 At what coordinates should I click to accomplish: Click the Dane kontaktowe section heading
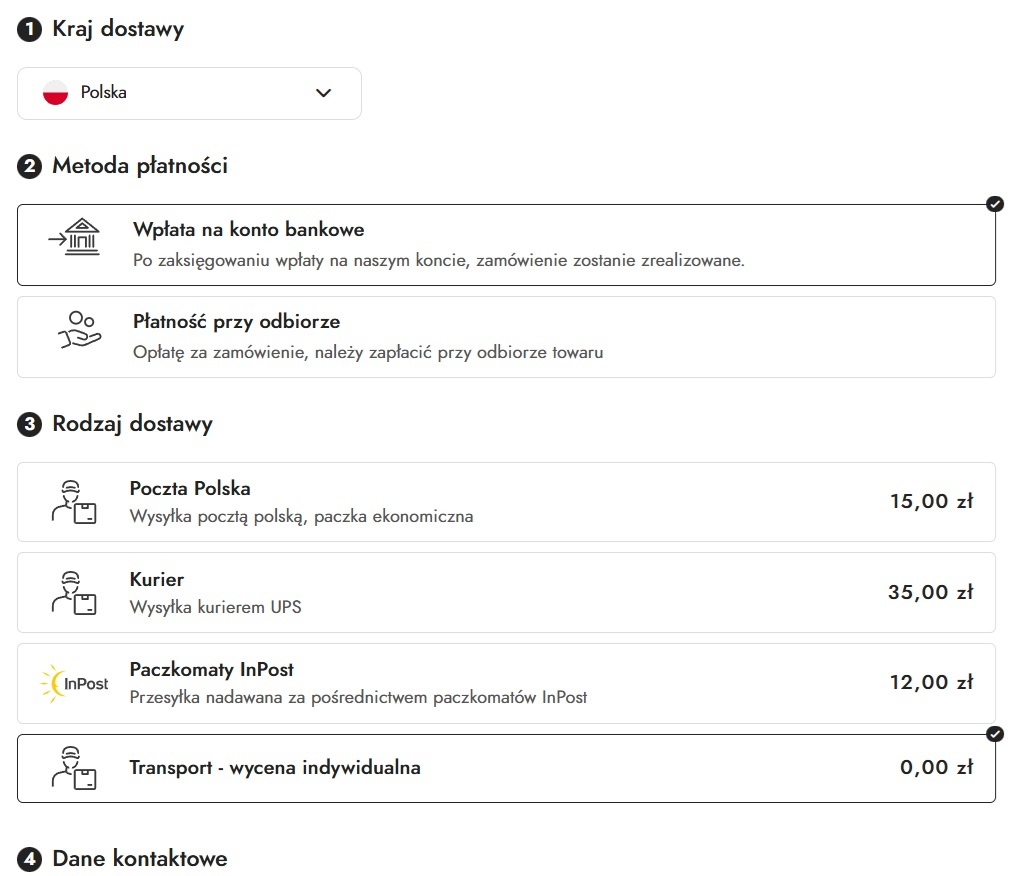139,858
